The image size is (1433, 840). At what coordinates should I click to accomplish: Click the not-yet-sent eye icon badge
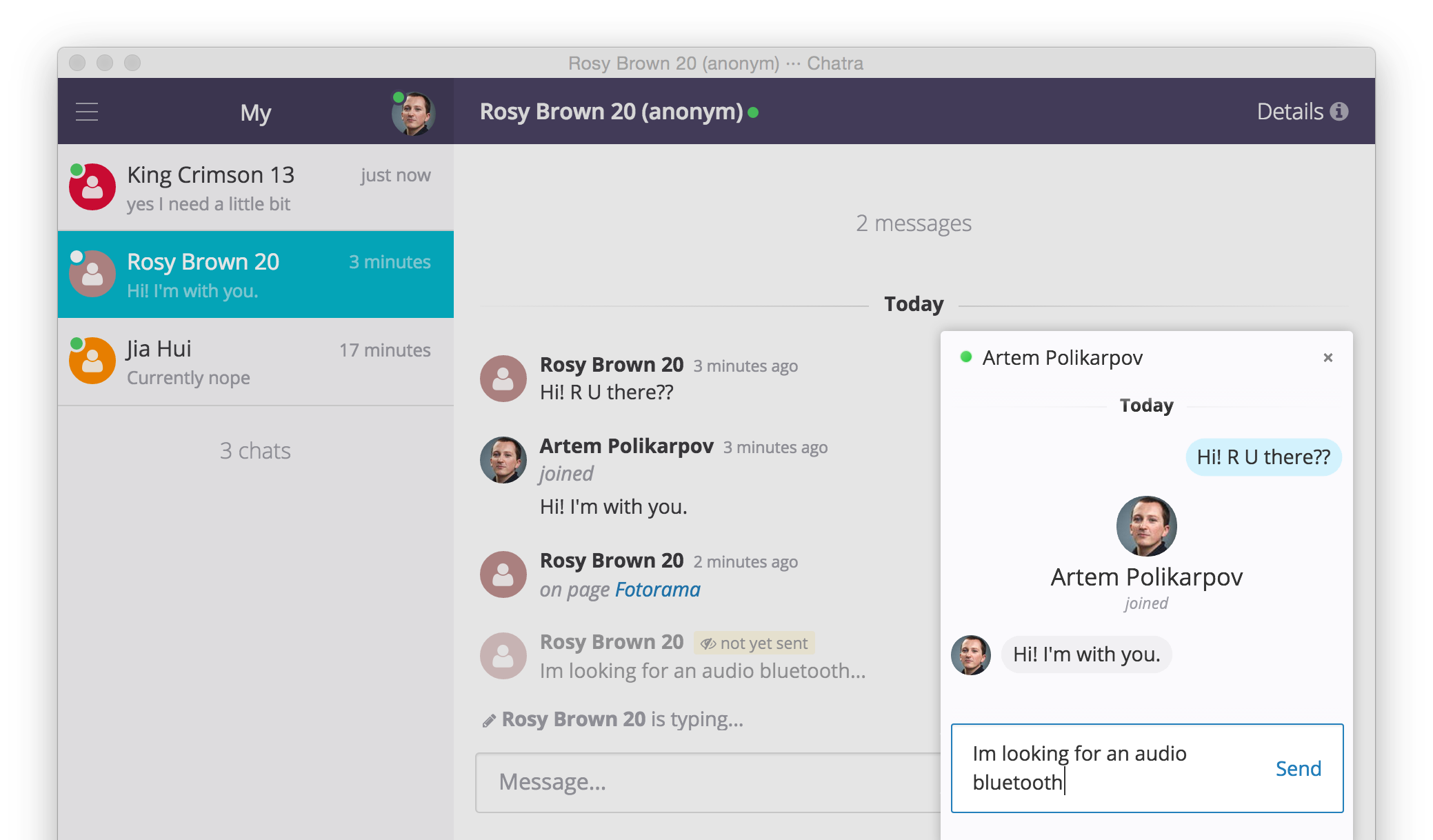709,643
